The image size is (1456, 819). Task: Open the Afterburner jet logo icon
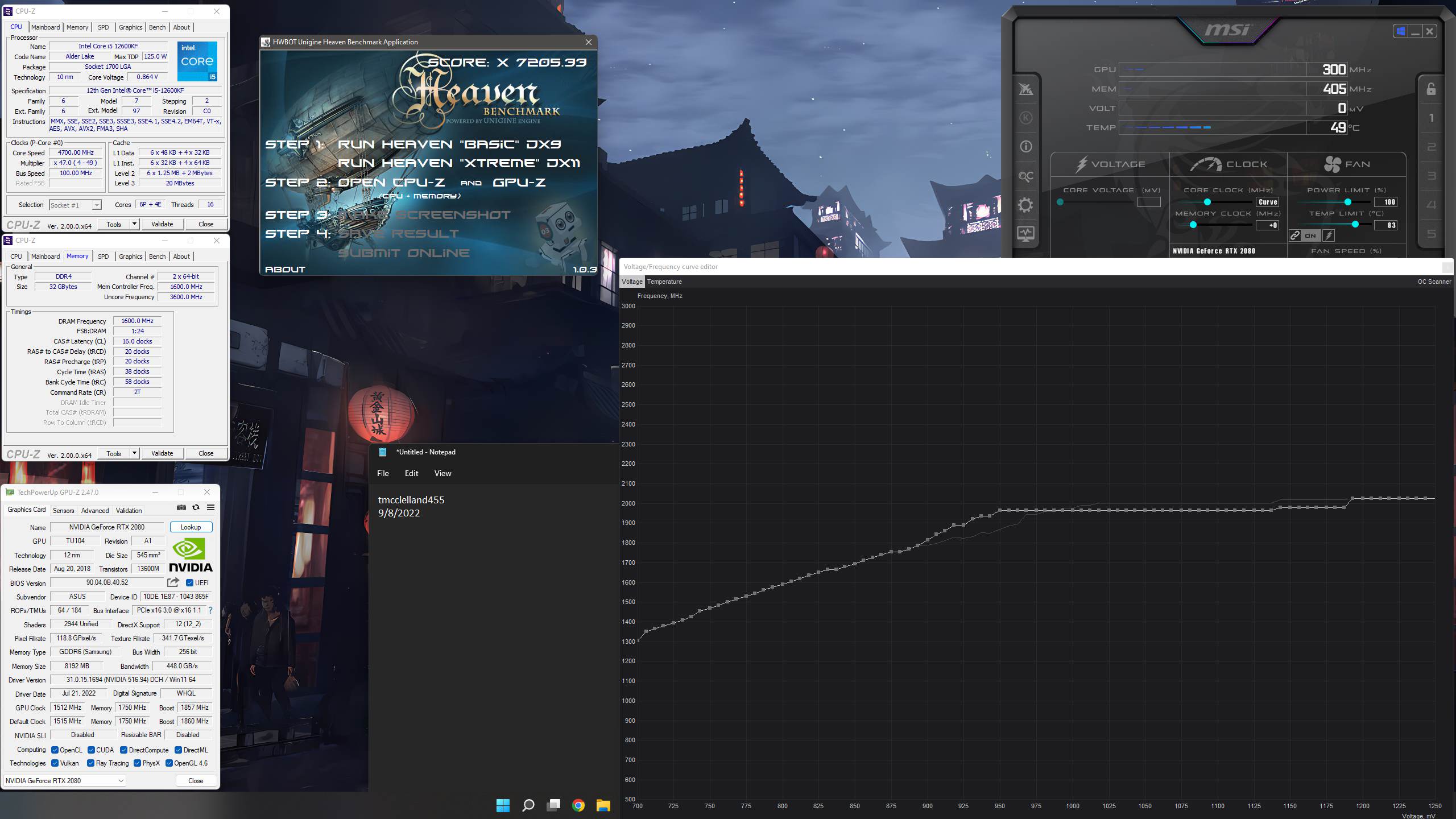[x=1026, y=89]
